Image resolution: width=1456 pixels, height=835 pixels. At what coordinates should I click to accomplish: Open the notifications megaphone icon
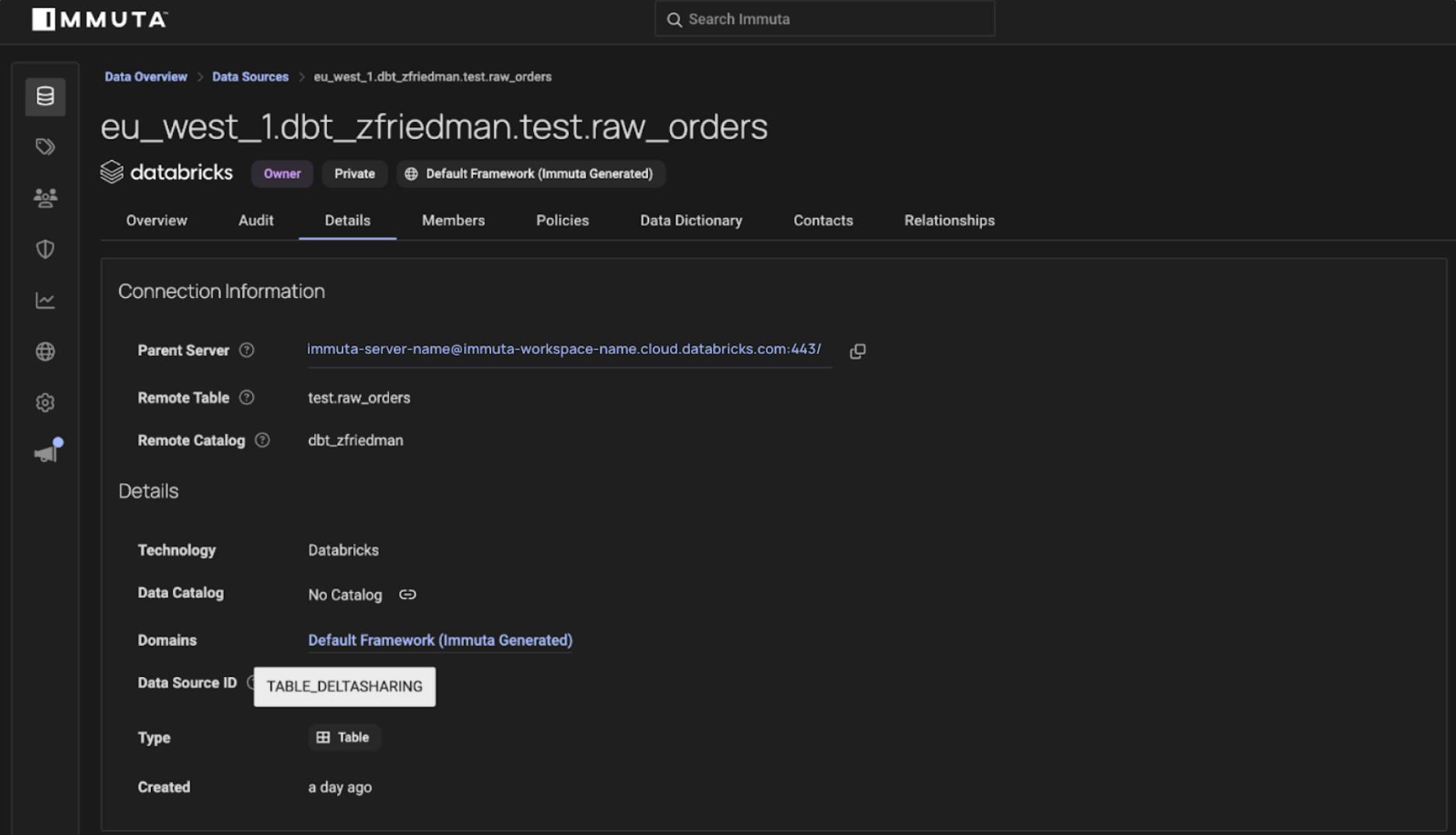pos(47,453)
